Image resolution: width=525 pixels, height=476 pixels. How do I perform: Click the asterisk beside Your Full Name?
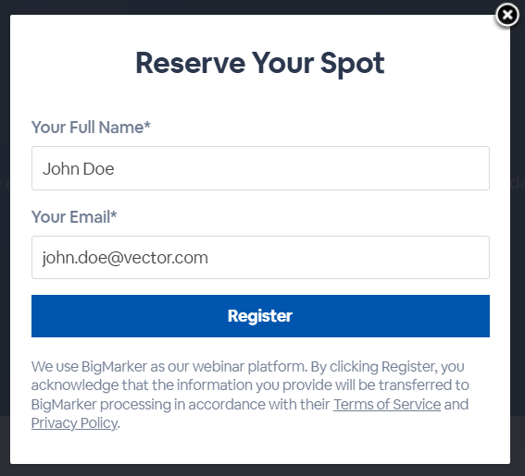pyautogui.click(x=147, y=125)
